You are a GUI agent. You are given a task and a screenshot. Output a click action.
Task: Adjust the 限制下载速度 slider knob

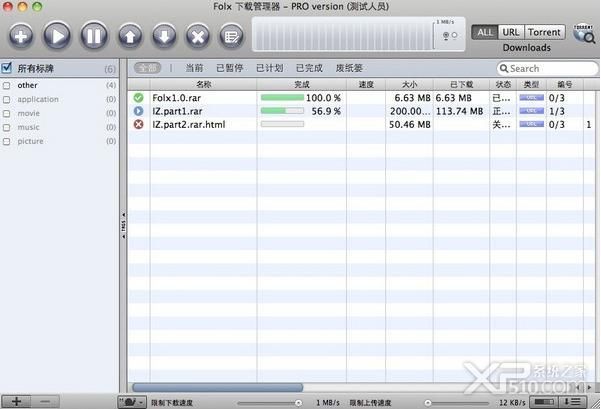coord(298,403)
